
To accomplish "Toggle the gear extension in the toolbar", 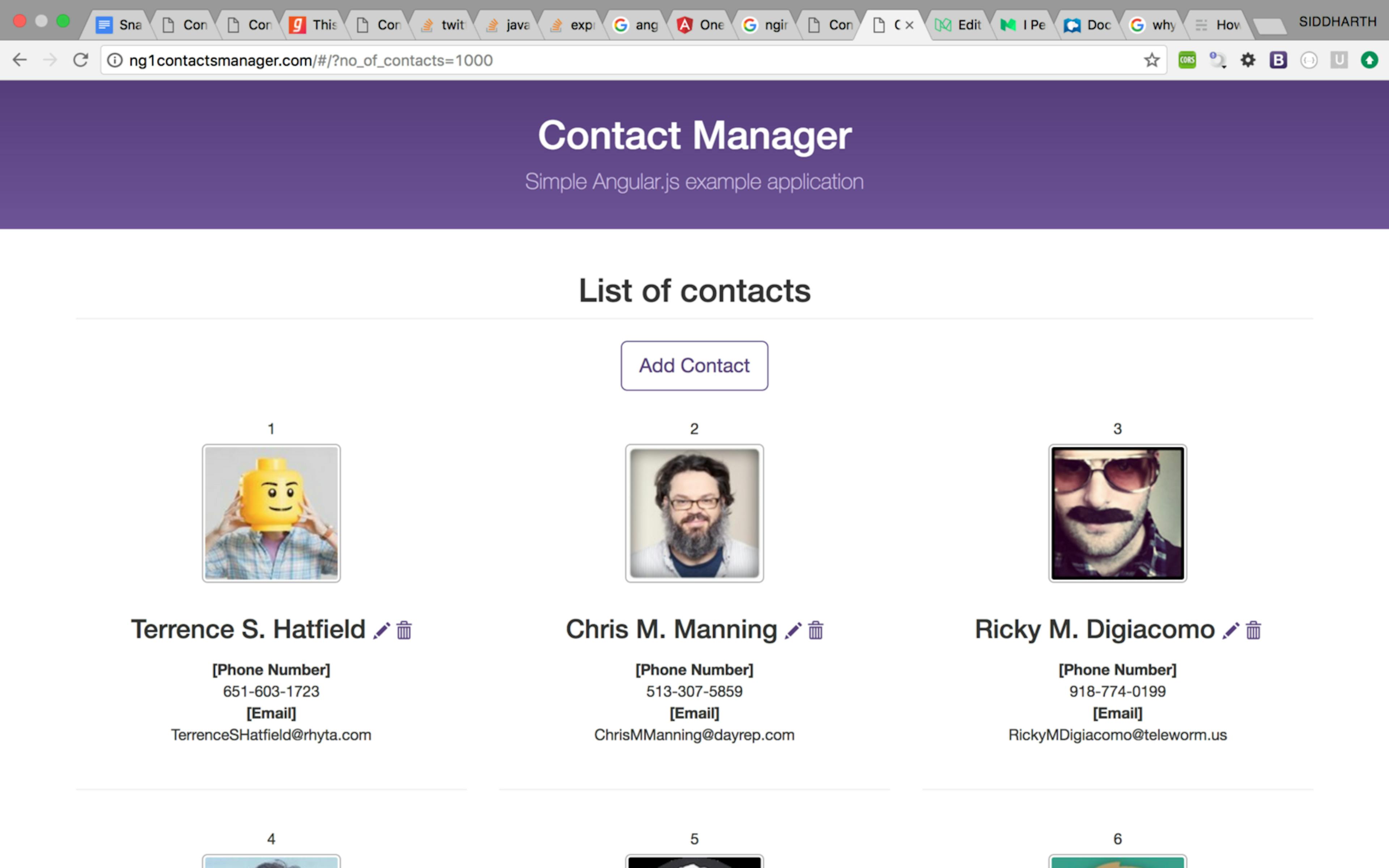I will (x=1248, y=60).
